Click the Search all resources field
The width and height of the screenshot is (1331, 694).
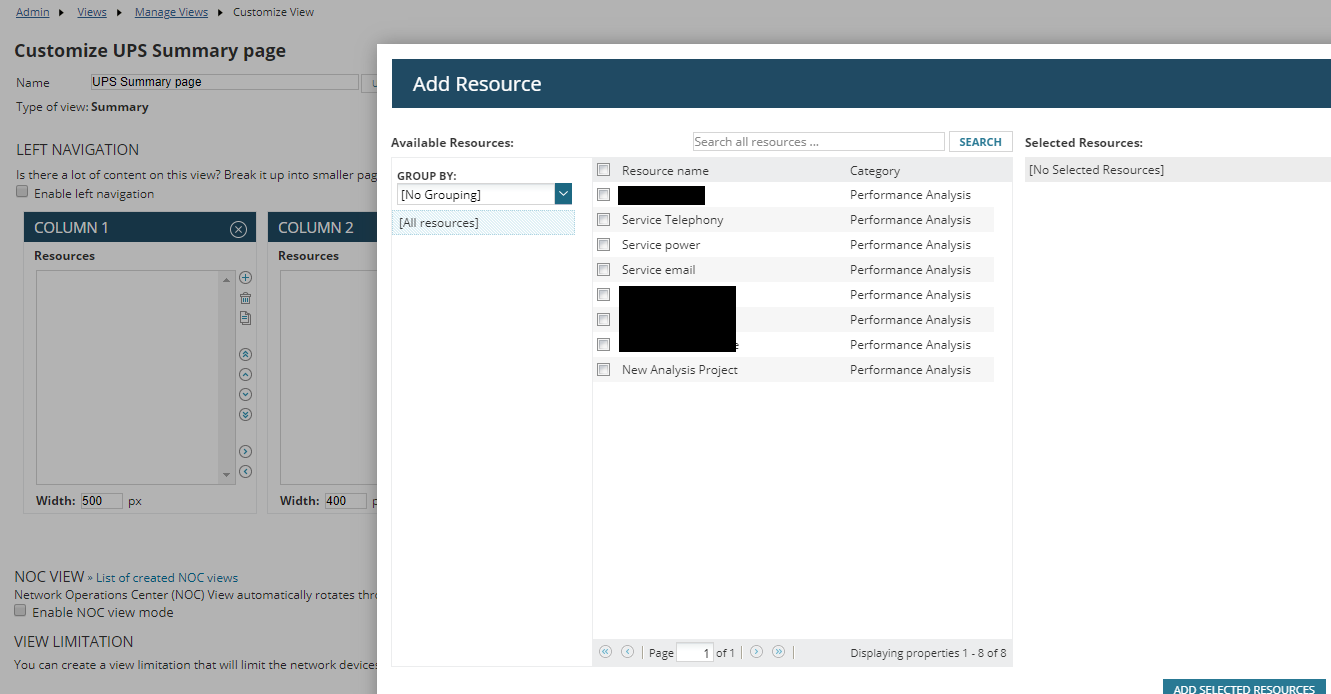tap(818, 142)
